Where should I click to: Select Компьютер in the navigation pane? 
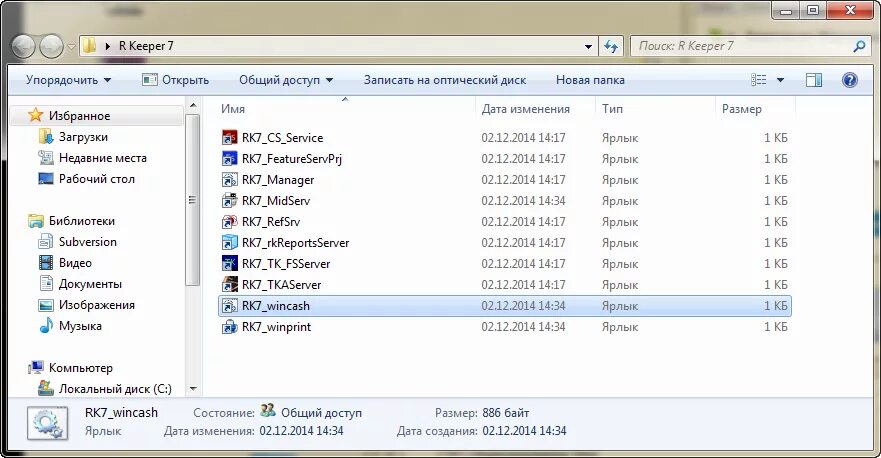pos(80,368)
